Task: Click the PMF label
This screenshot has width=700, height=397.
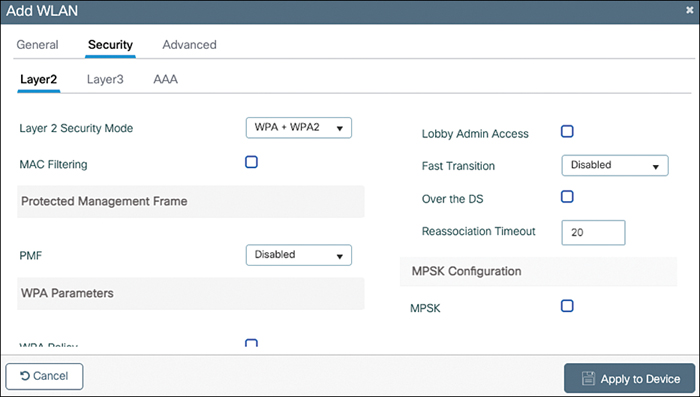Action: pyautogui.click(x=31, y=256)
